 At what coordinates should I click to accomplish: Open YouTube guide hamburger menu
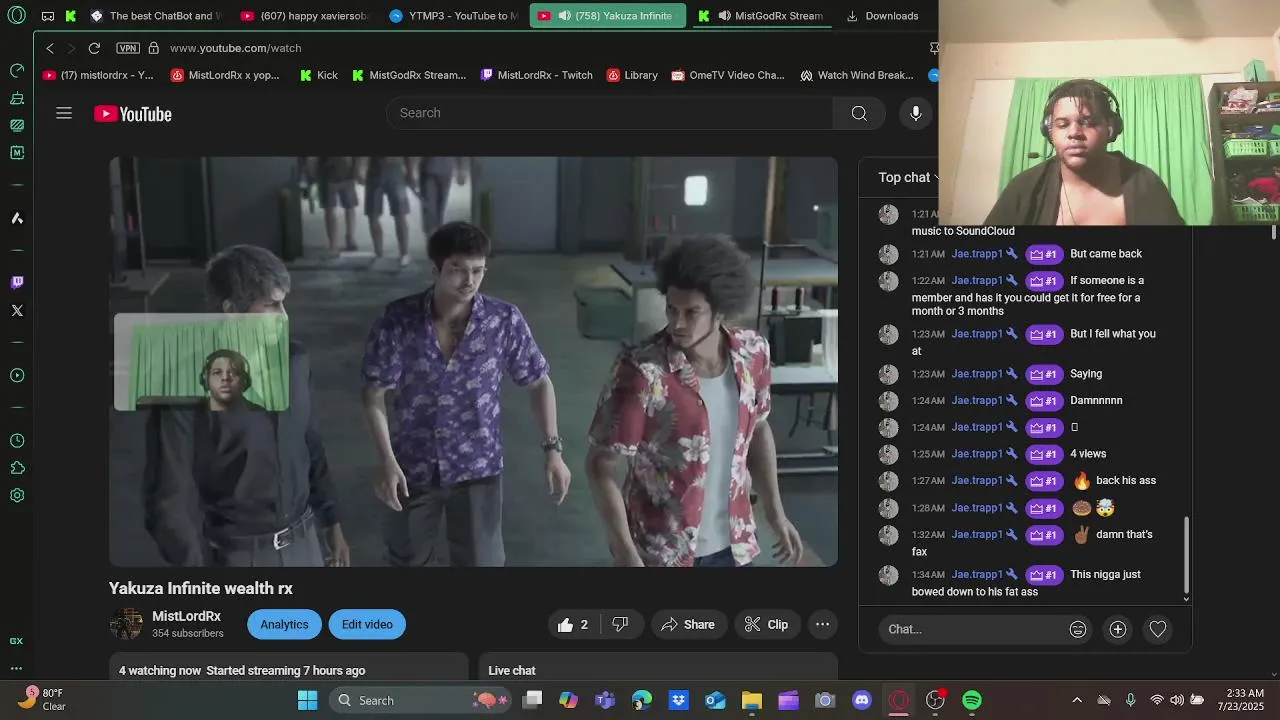click(64, 113)
